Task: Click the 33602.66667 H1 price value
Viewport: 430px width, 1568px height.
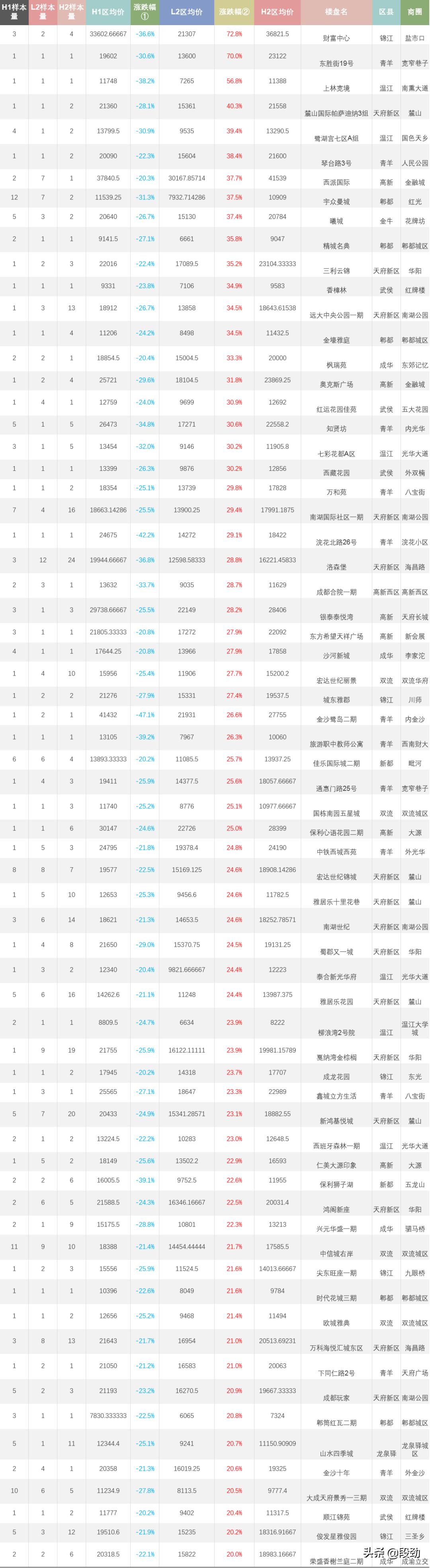Action: [108, 34]
